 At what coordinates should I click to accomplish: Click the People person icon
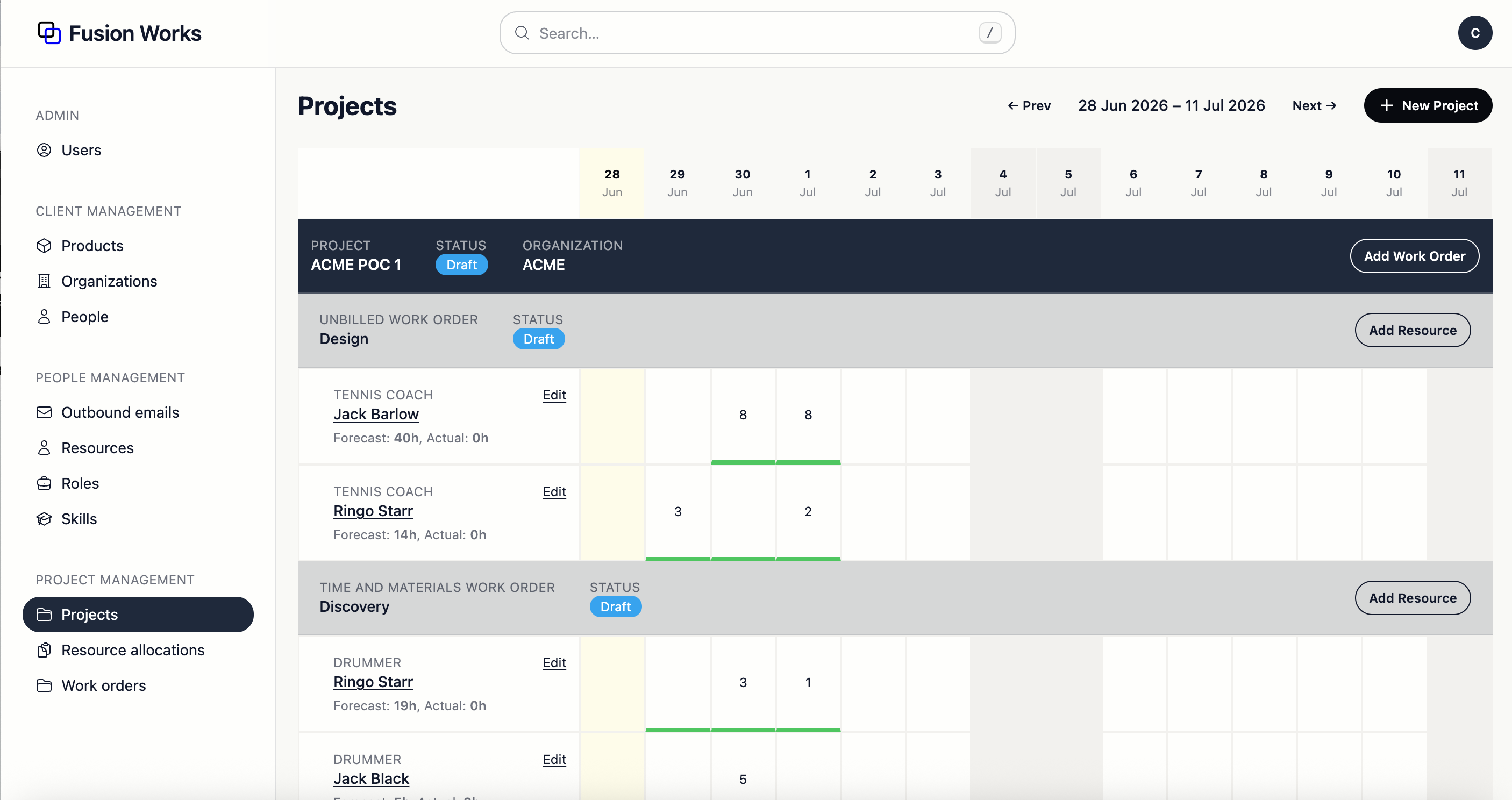pyautogui.click(x=44, y=317)
